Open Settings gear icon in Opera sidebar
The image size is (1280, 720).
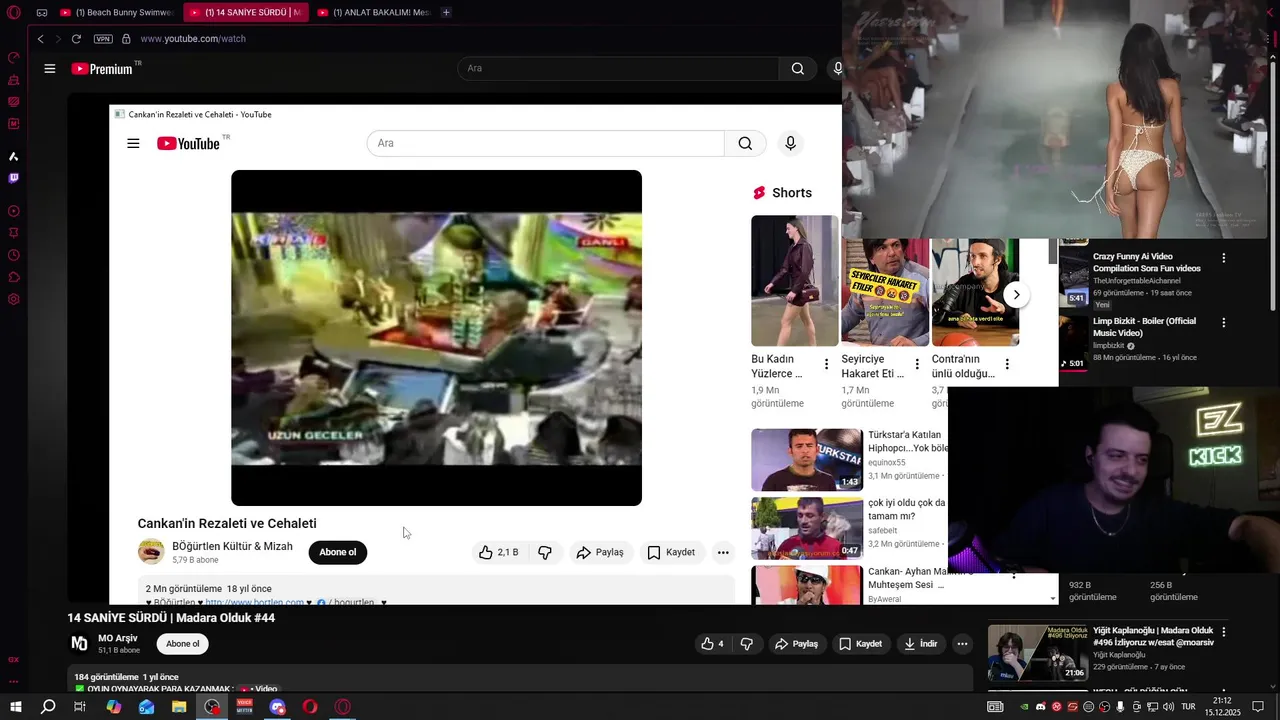coord(13,299)
